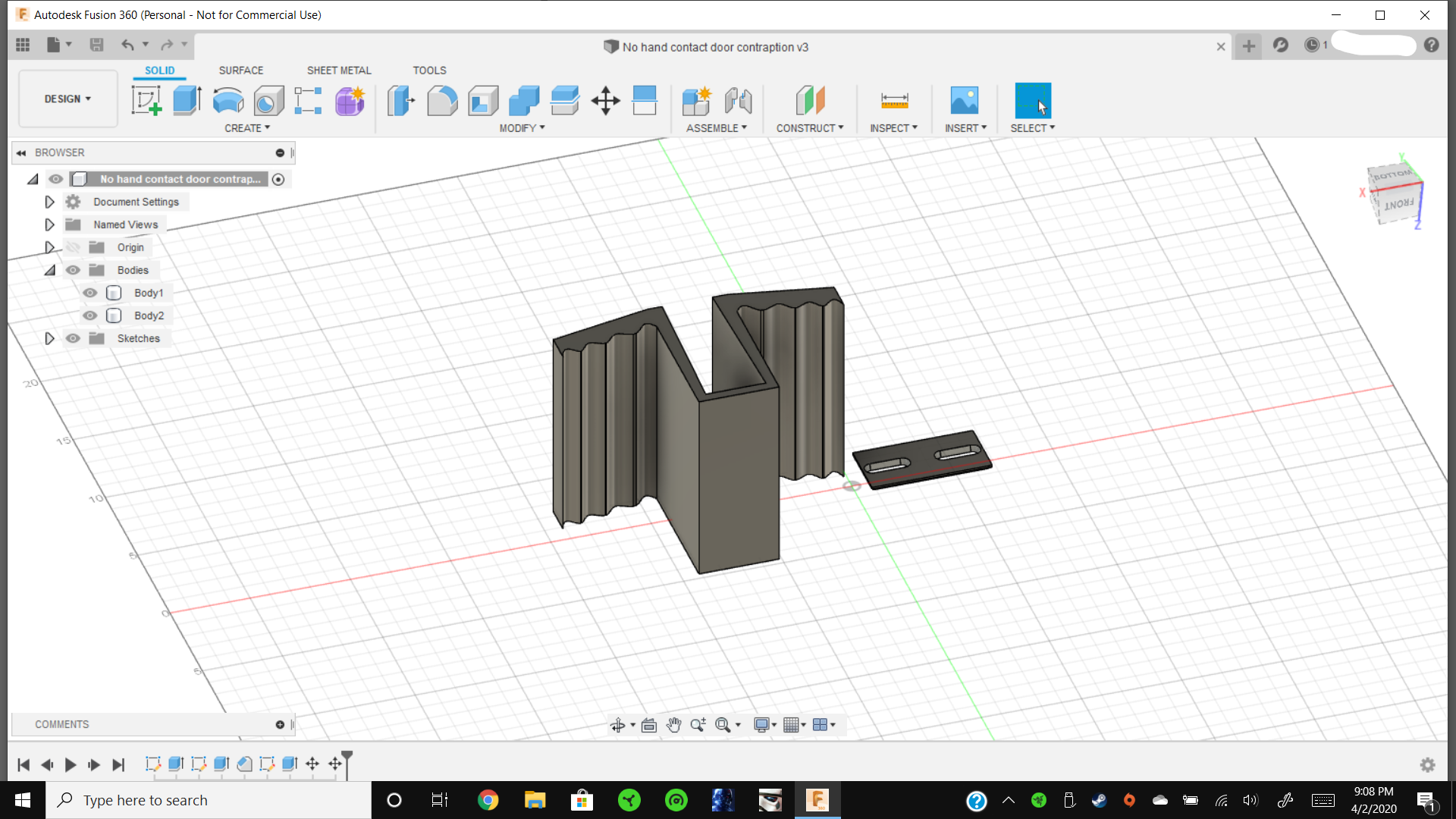Click the Offset Face tool
Viewport: 1456px width, 819px height.
565,100
